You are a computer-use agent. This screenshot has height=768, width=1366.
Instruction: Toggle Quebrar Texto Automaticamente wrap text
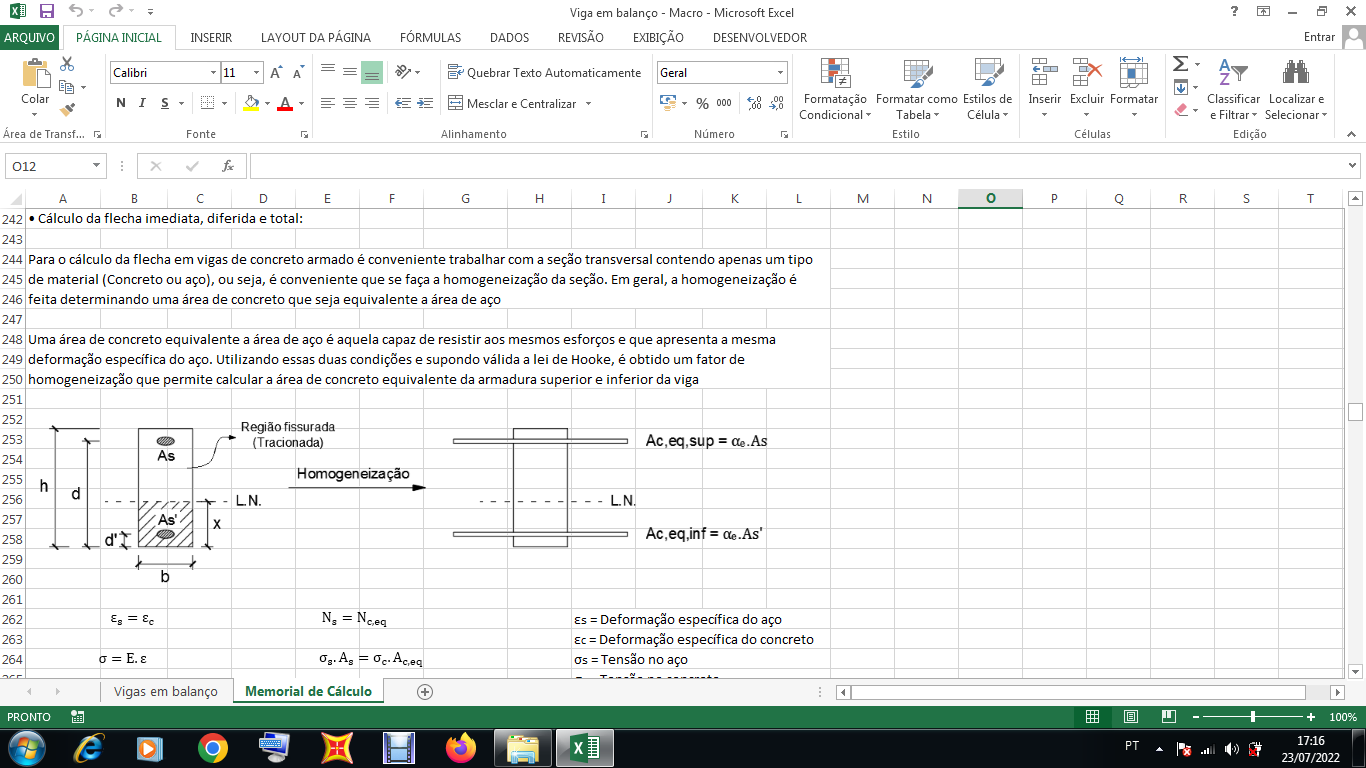545,72
